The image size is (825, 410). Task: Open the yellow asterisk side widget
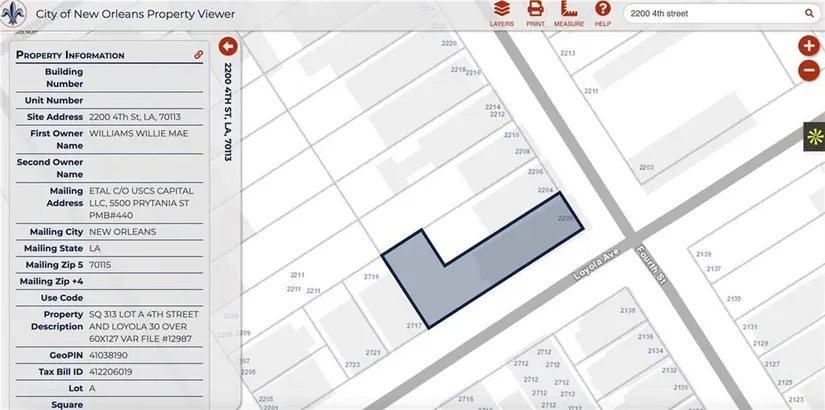click(814, 138)
